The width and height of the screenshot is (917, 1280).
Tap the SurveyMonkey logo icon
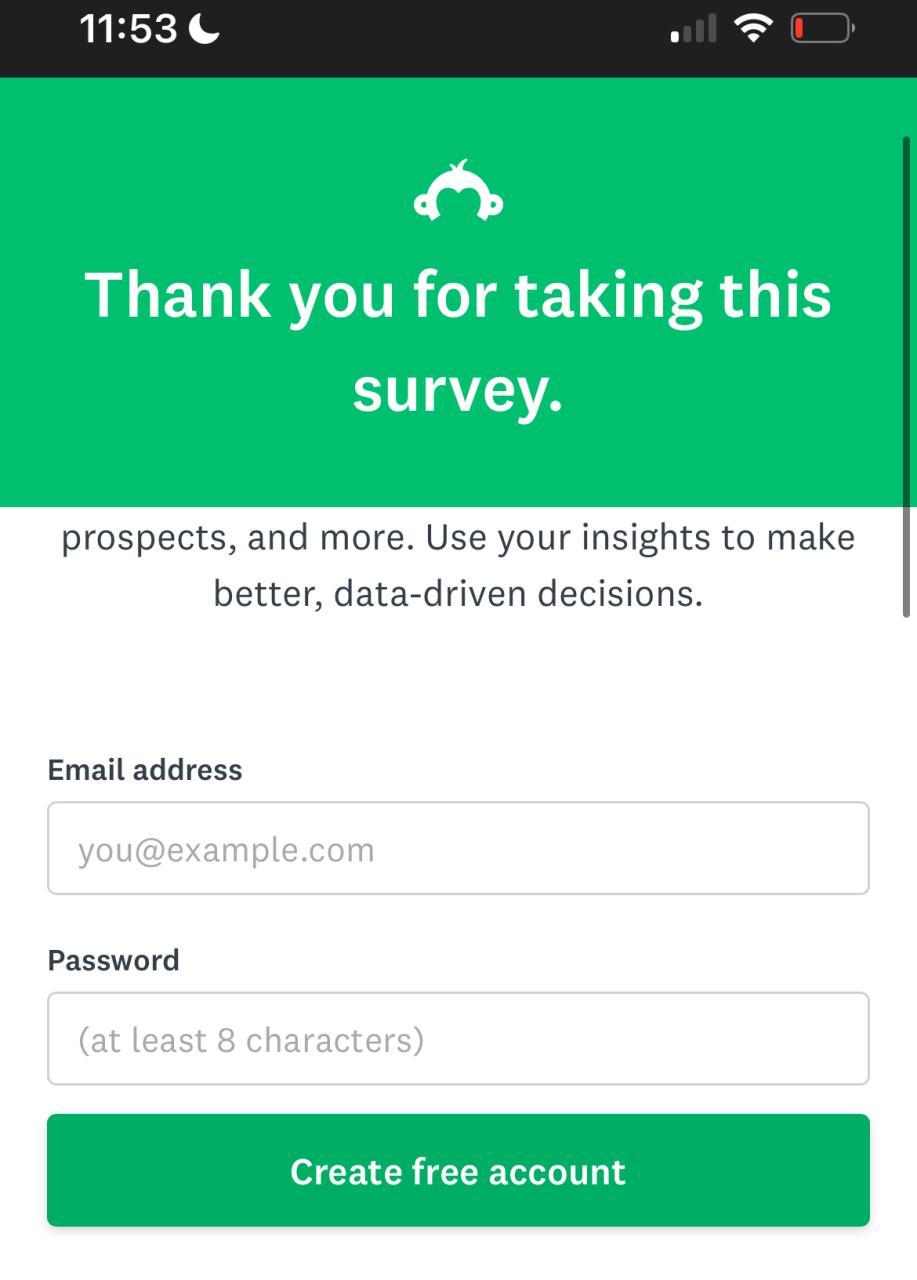(458, 191)
